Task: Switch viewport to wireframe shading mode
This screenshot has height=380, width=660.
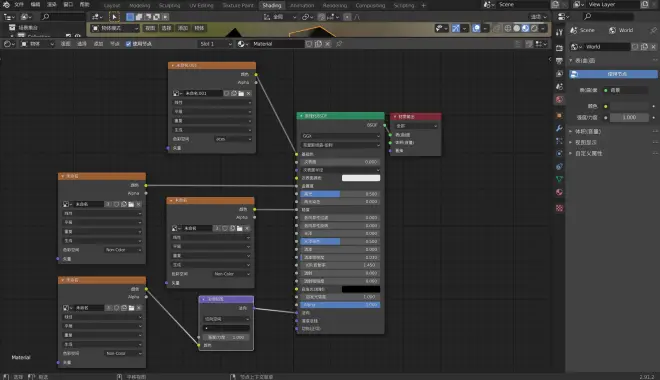Action: pos(508,28)
